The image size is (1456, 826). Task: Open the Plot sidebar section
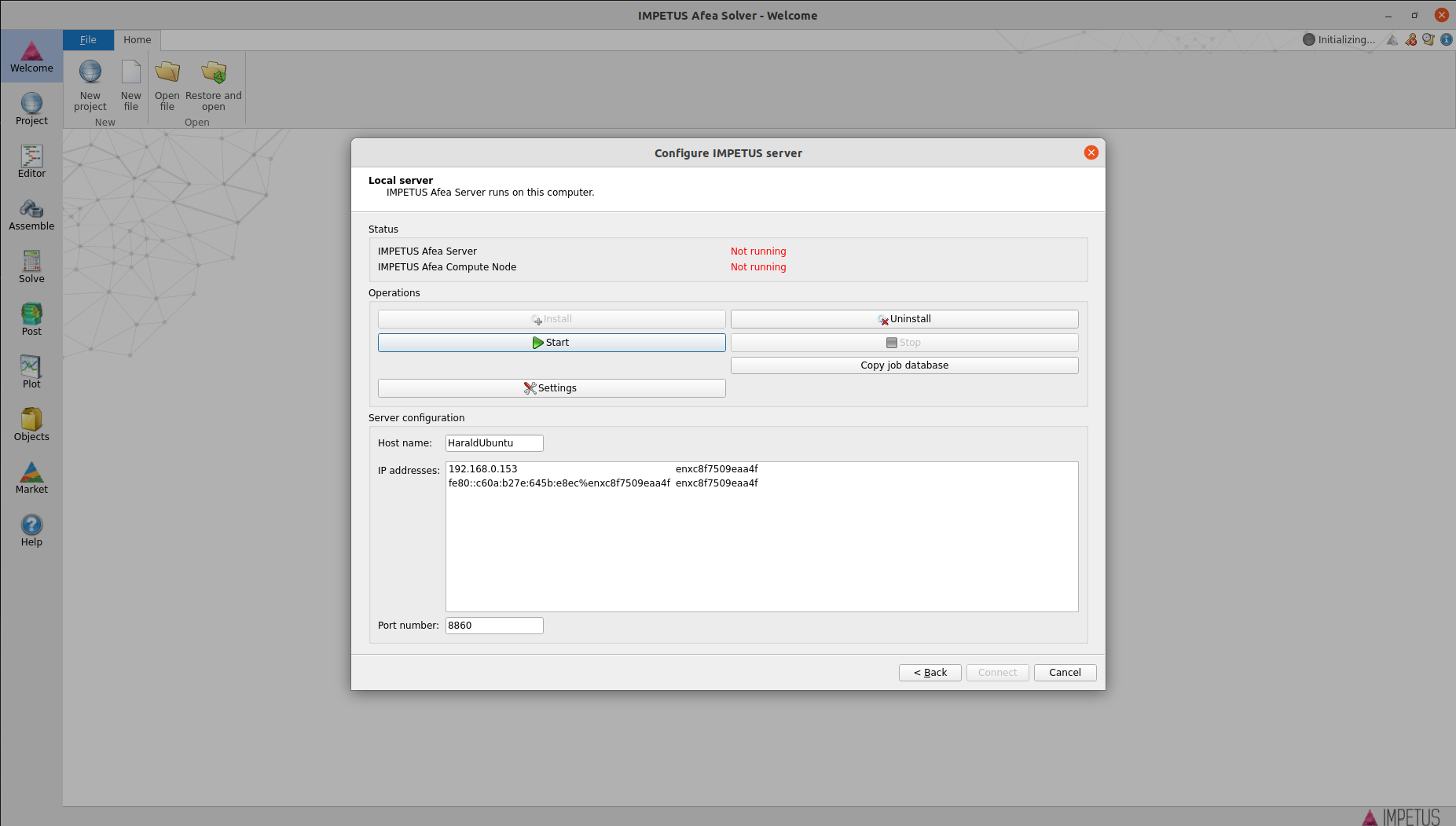31,372
